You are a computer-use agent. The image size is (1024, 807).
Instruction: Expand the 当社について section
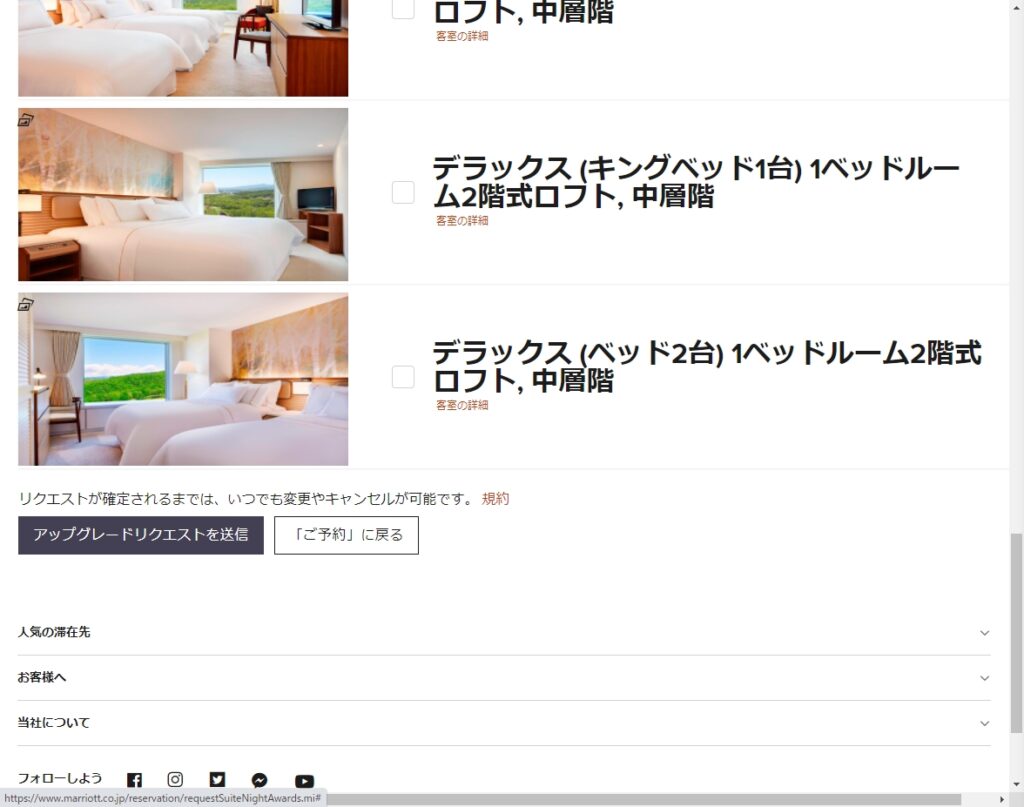504,723
